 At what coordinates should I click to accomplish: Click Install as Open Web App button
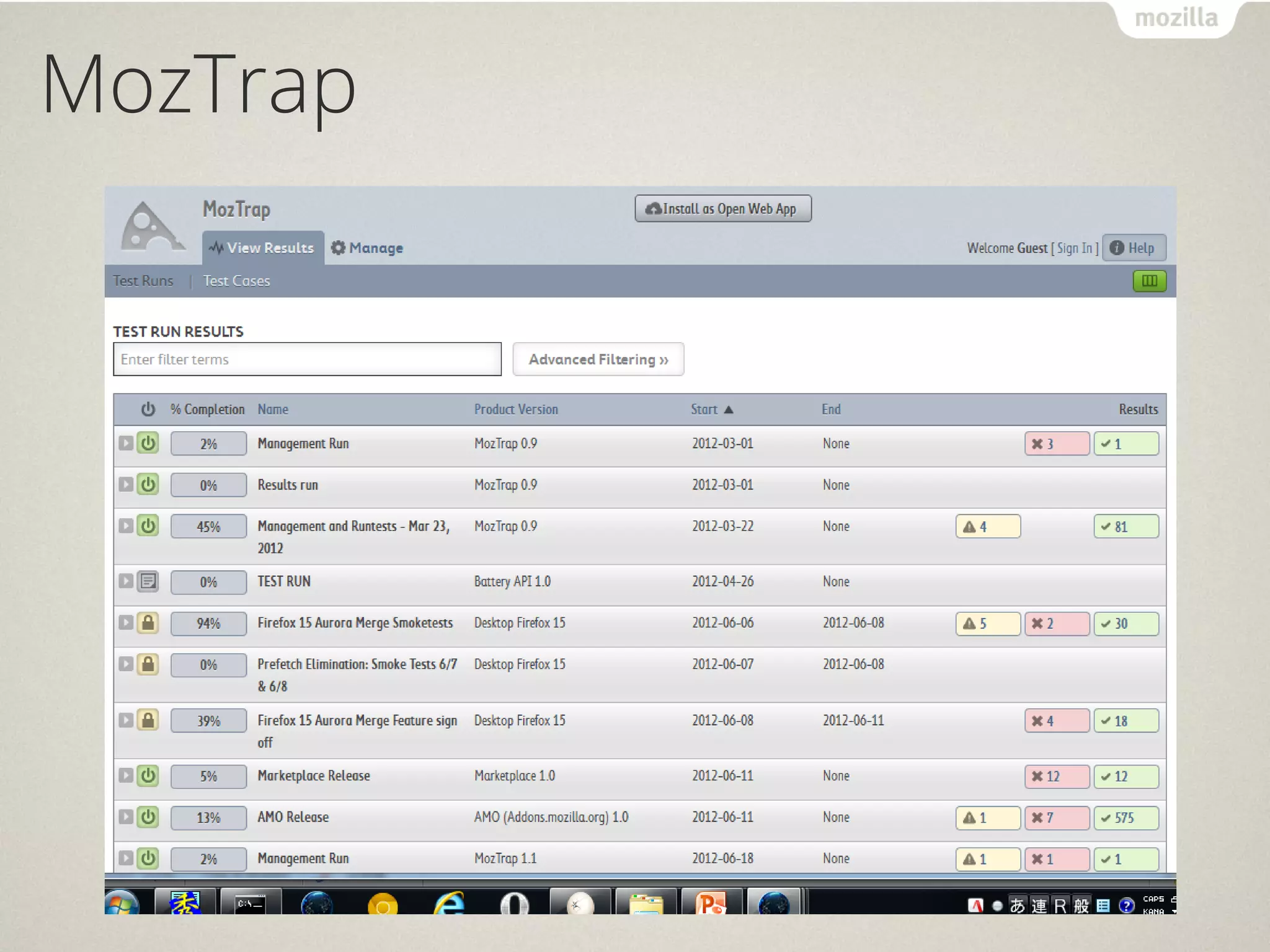tap(723, 209)
